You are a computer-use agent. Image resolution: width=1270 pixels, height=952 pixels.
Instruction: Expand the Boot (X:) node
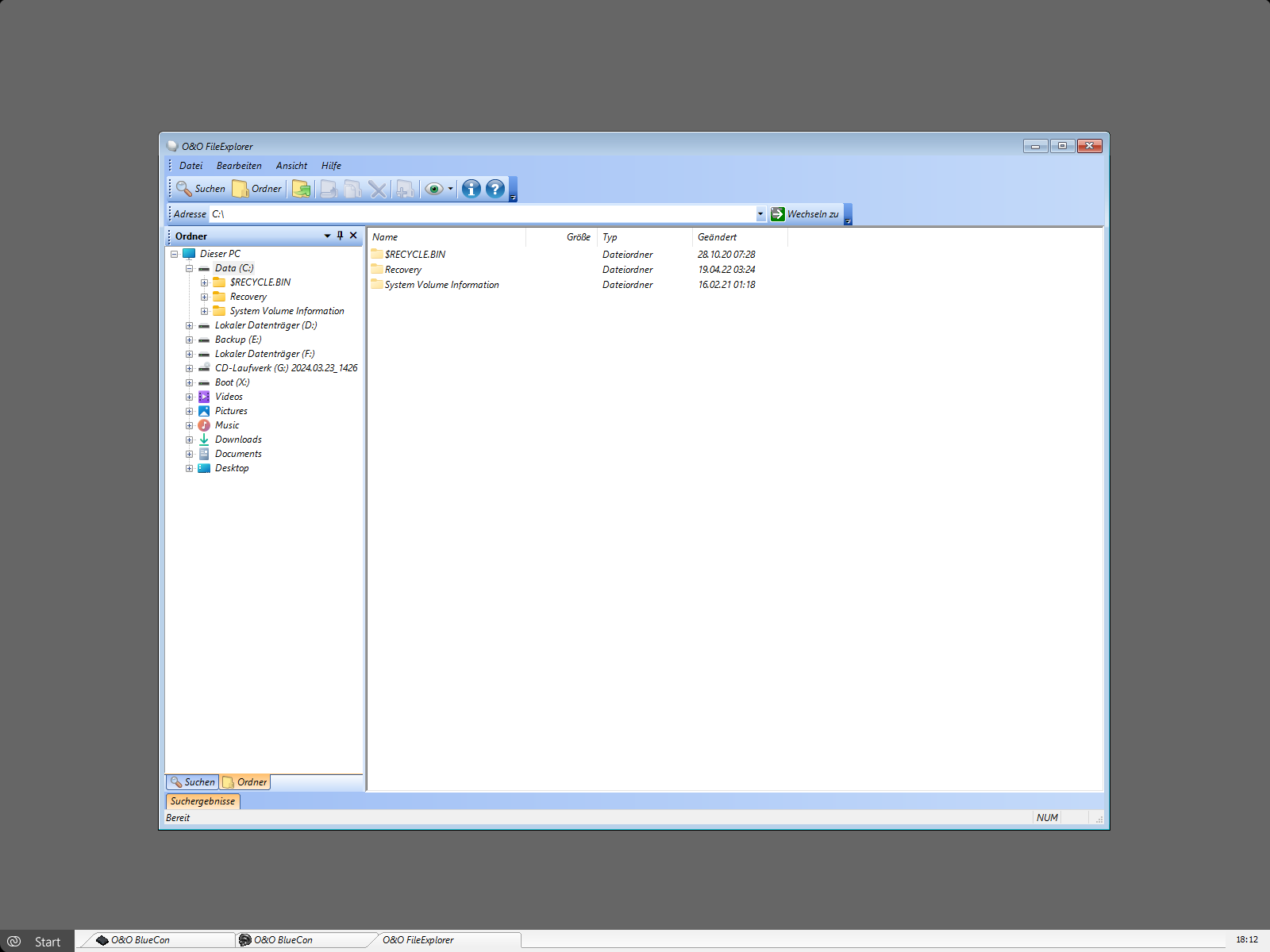point(190,382)
